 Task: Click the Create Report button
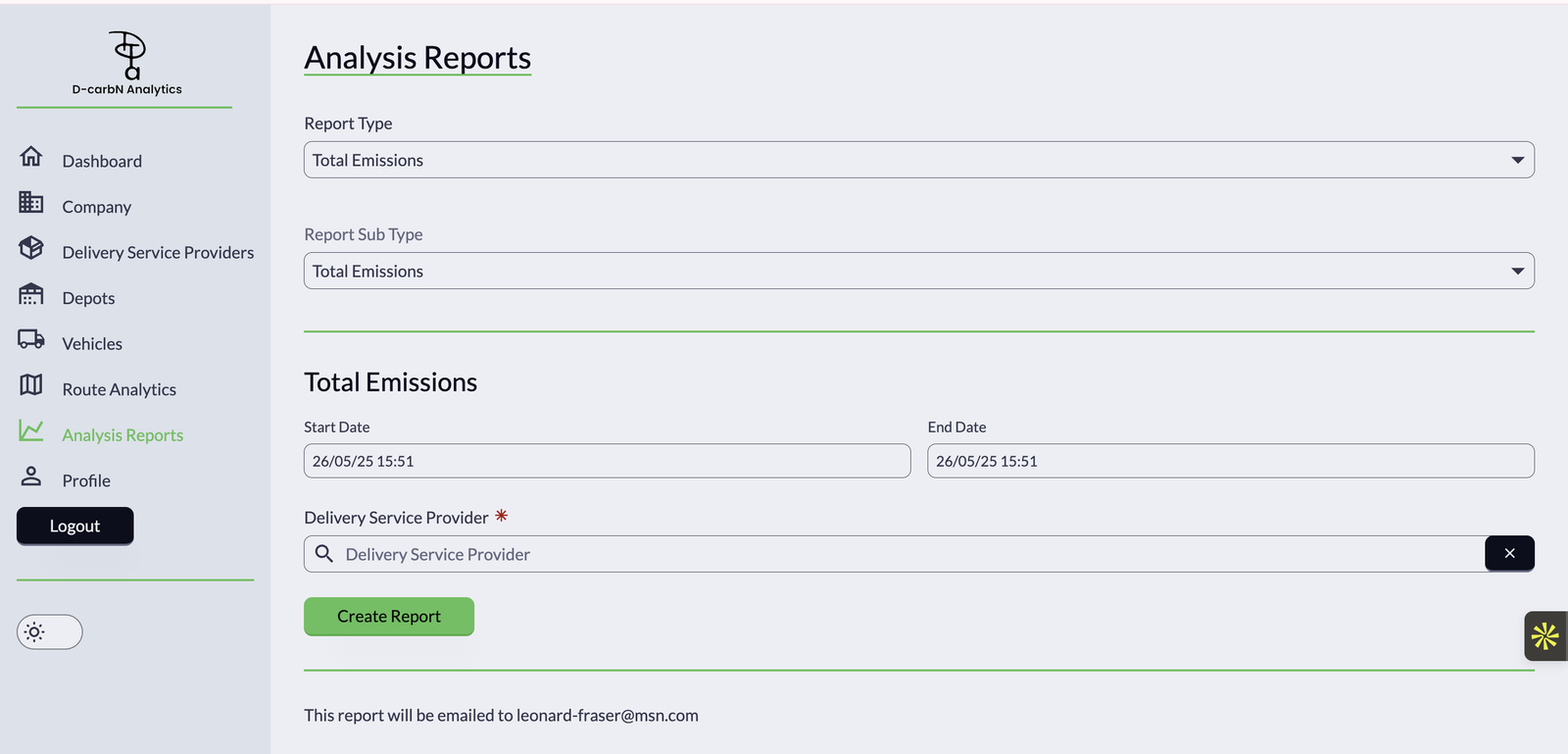point(389,617)
